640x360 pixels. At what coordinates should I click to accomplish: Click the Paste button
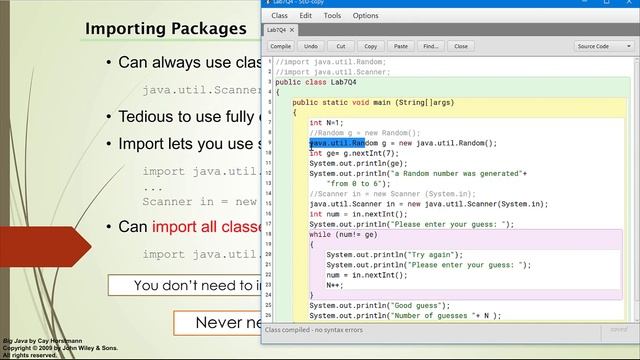401,46
